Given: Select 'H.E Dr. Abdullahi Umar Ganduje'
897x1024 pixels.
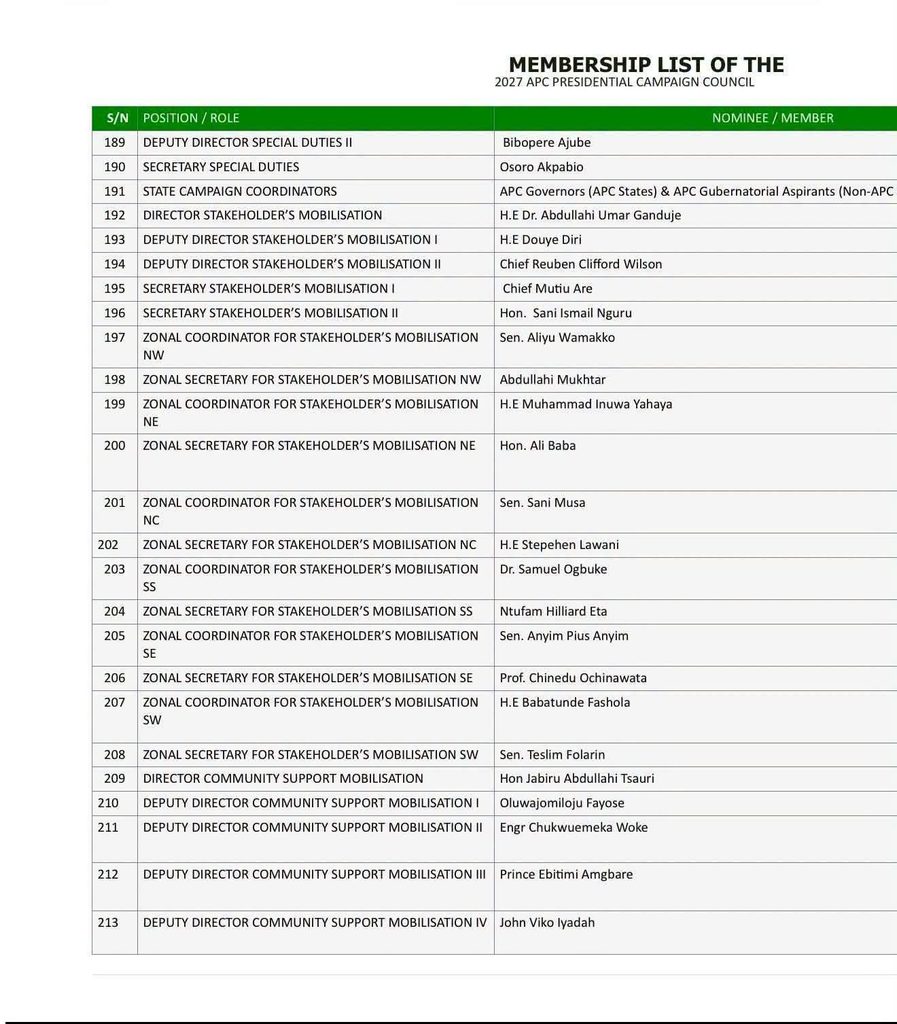Looking at the screenshot, I should coord(590,216).
